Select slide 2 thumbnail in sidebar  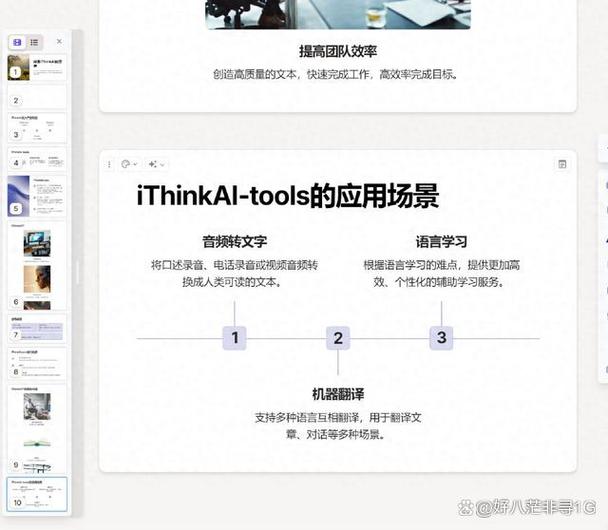(37, 97)
